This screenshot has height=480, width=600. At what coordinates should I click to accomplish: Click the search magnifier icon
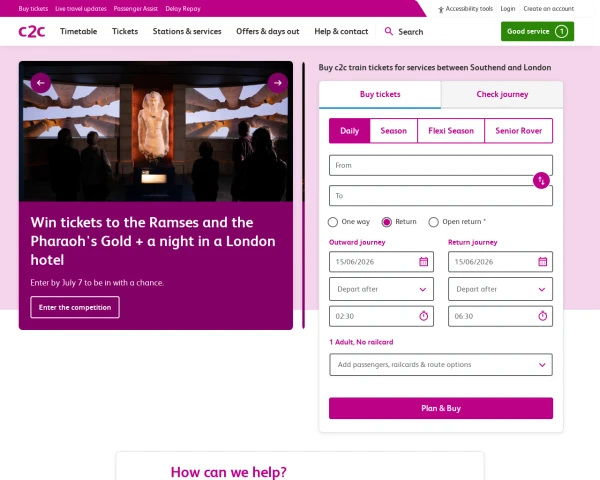pos(388,31)
